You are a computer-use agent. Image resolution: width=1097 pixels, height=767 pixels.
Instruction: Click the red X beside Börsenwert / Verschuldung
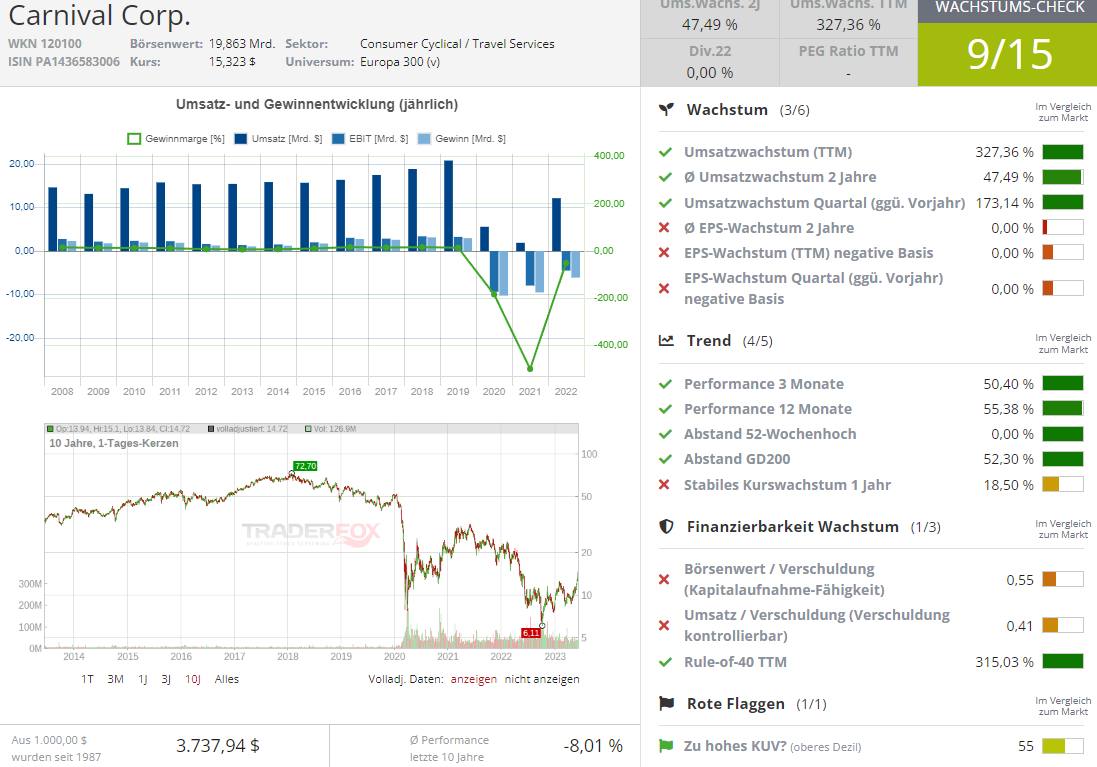point(665,579)
